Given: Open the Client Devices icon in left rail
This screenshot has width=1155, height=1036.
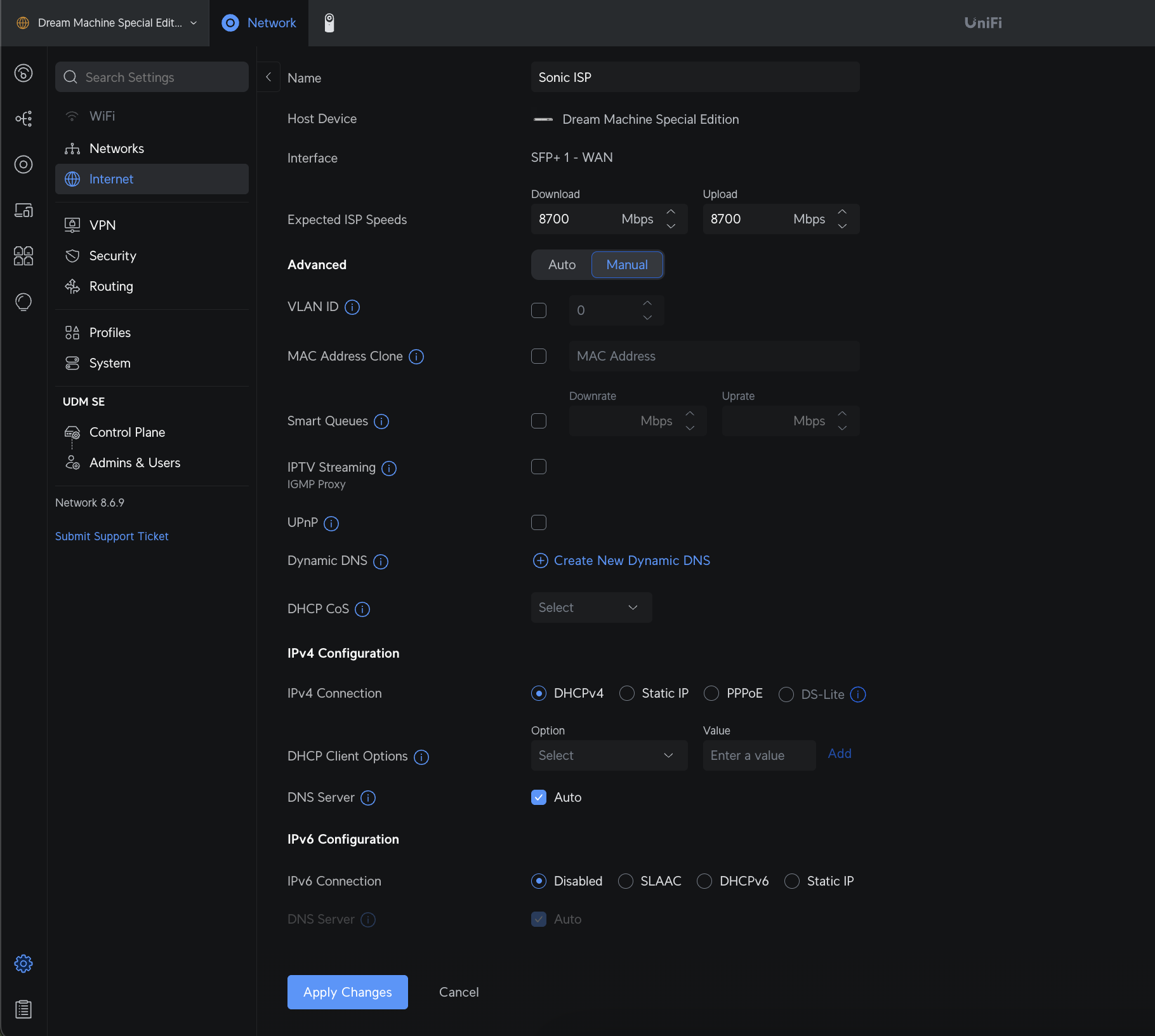Looking at the screenshot, I should tap(23, 210).
